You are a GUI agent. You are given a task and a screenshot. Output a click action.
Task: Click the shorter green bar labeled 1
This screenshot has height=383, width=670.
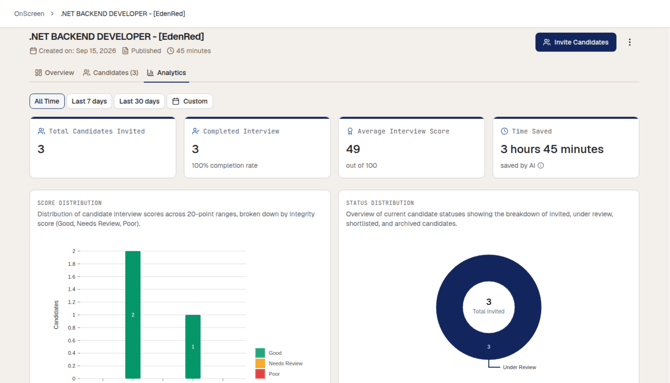pyautogui.click(x=193, y=347)
